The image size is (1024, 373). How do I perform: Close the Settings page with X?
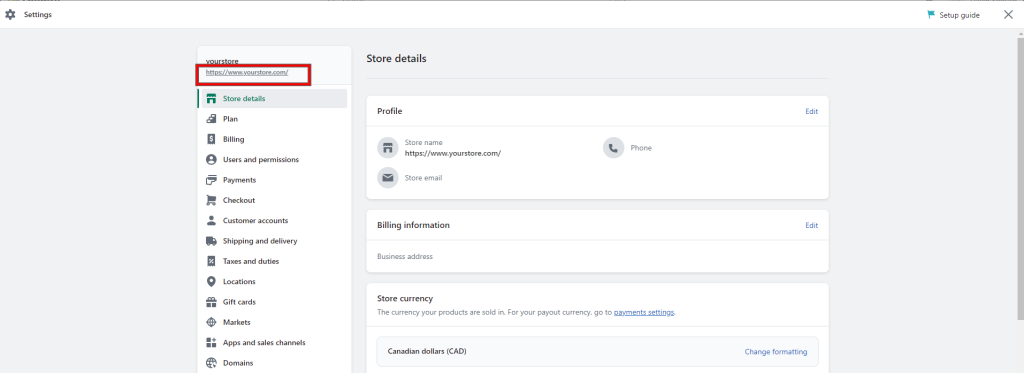1008,14
